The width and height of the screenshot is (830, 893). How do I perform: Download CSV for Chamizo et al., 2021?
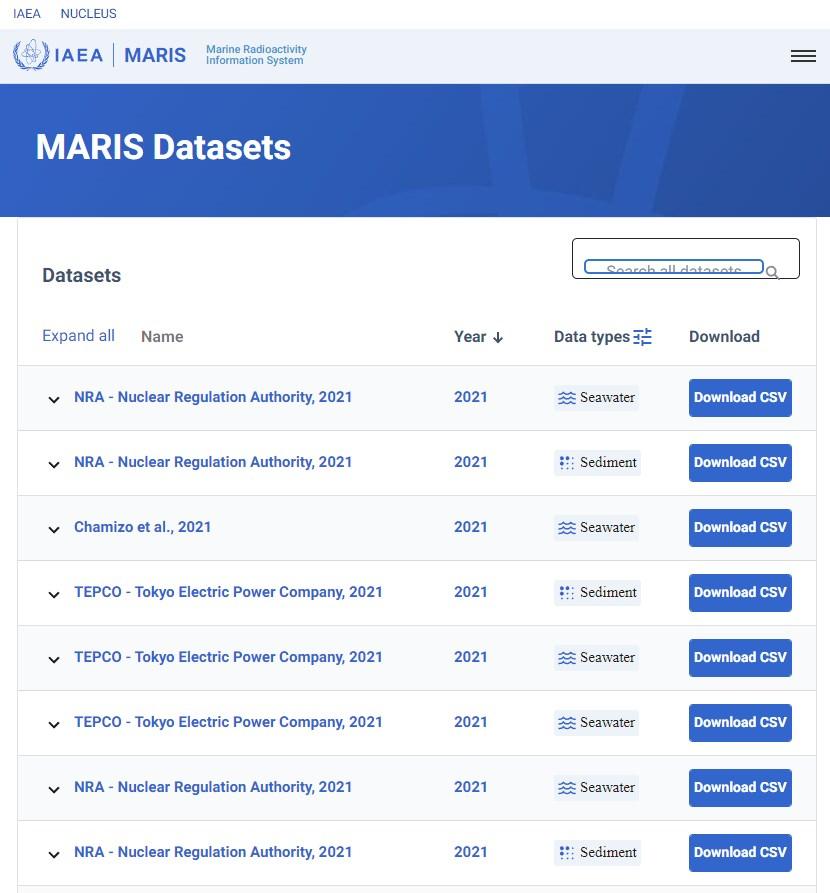740,527
